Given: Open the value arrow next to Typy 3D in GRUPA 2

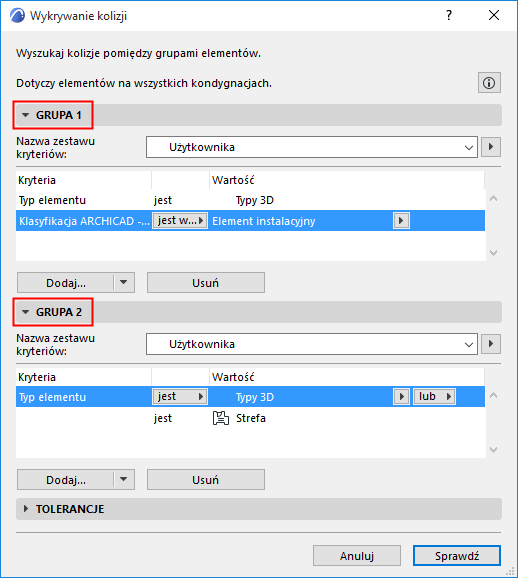Looking at the screenshot, I should tap(401, 397).
